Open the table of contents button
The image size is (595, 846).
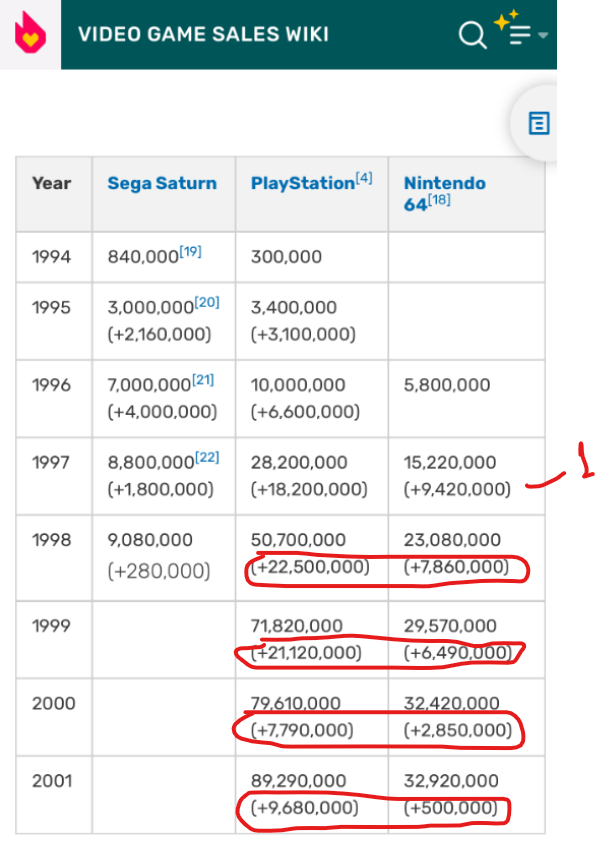pyautogui.click(x=538, y=124)
